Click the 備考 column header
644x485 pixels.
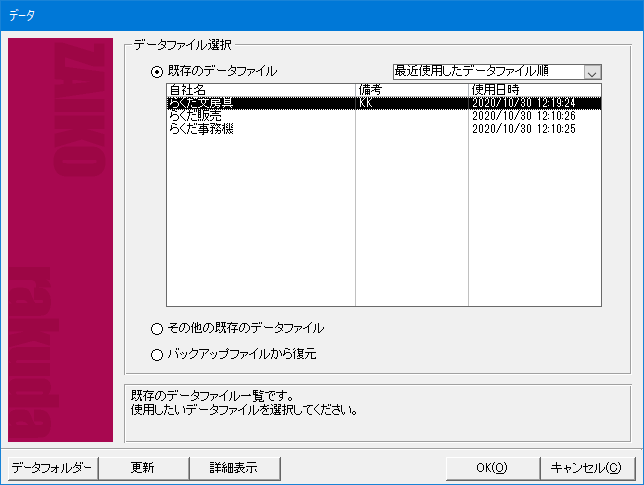tap(411, 90)
